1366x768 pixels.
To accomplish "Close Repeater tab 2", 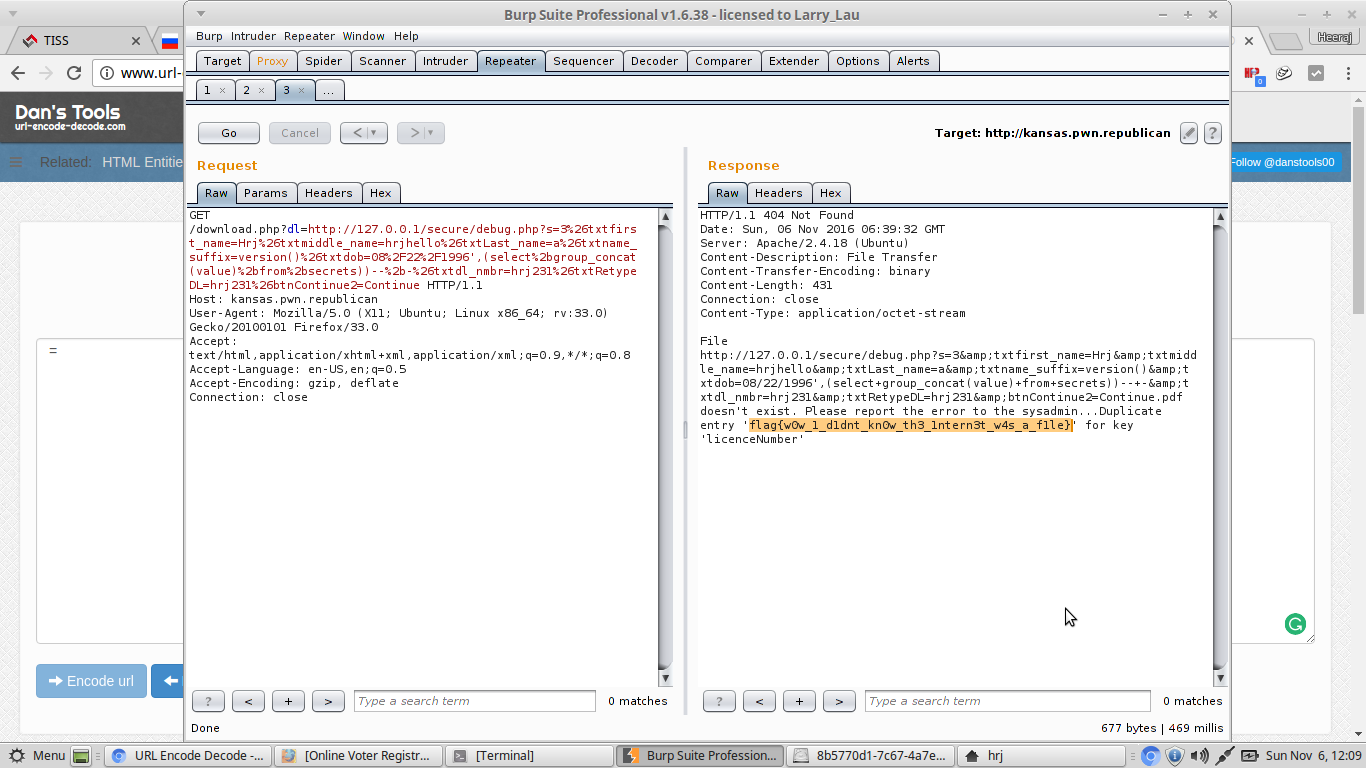I will pyautogui.click(x=261, y=90).
